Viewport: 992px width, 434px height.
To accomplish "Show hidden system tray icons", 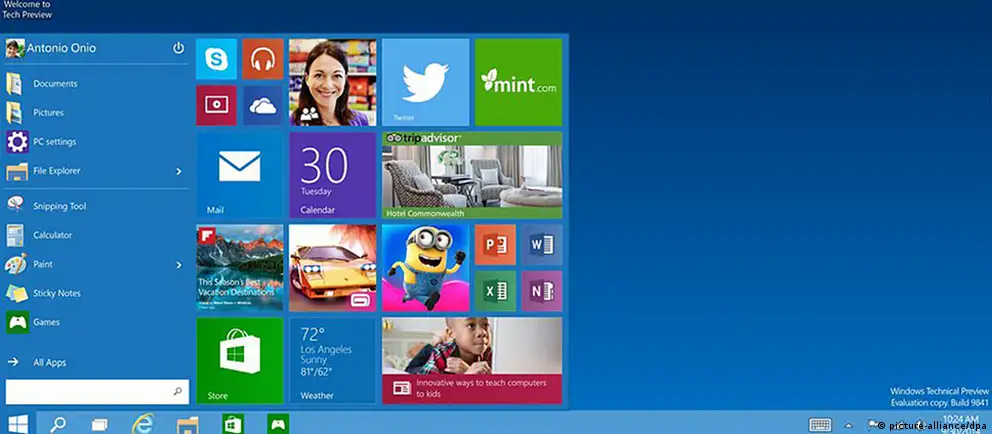I will (x=849, y=424).
